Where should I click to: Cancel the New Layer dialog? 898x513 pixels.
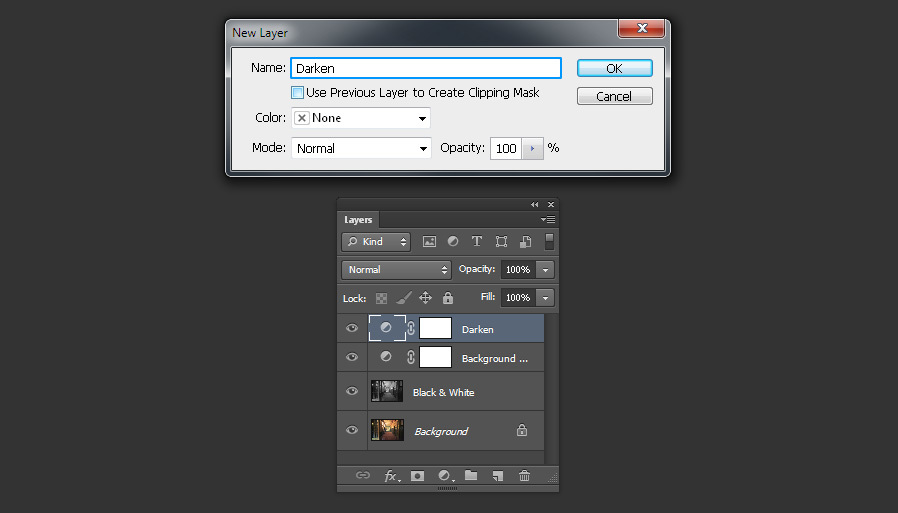(x=615, y=96)
